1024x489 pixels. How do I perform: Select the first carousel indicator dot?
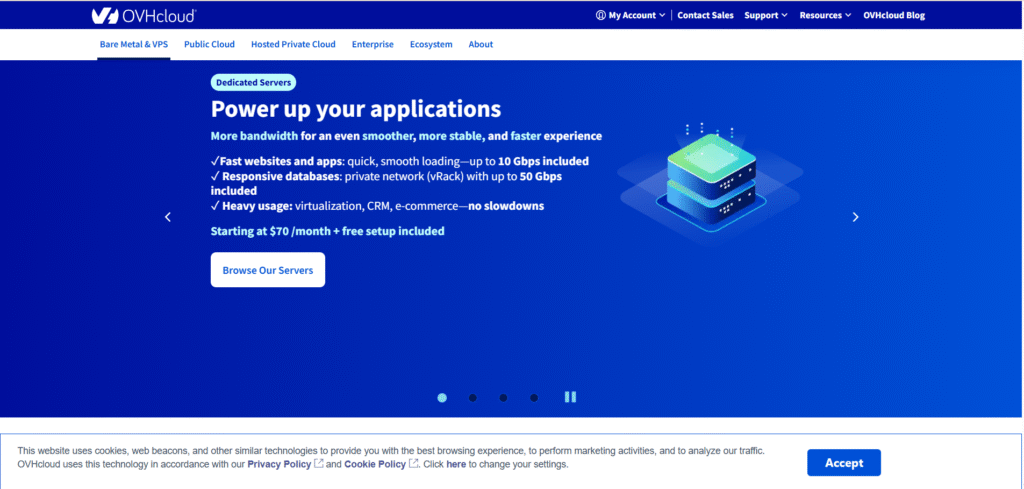pyautogui.click(x=442, y=398)
